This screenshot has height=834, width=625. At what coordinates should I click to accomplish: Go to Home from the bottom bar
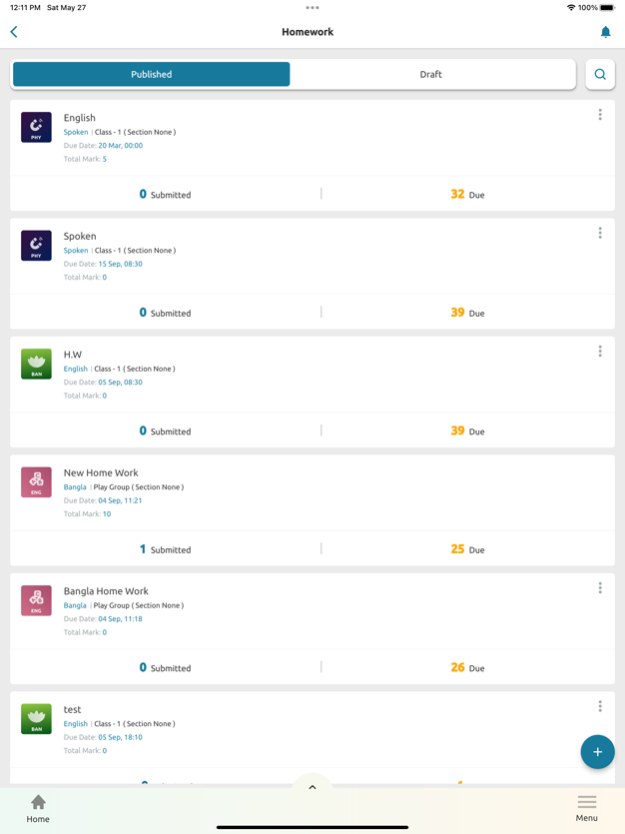tap(38, 809)
